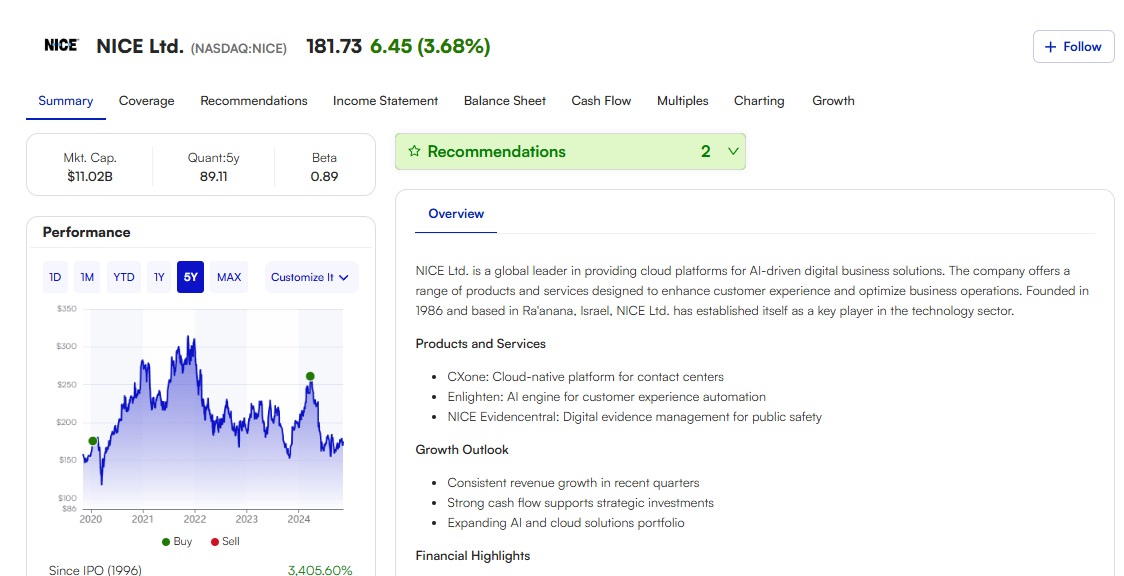Switch chart to 1D range
The width and height of the screenshot is (1124, 576).
55,277
